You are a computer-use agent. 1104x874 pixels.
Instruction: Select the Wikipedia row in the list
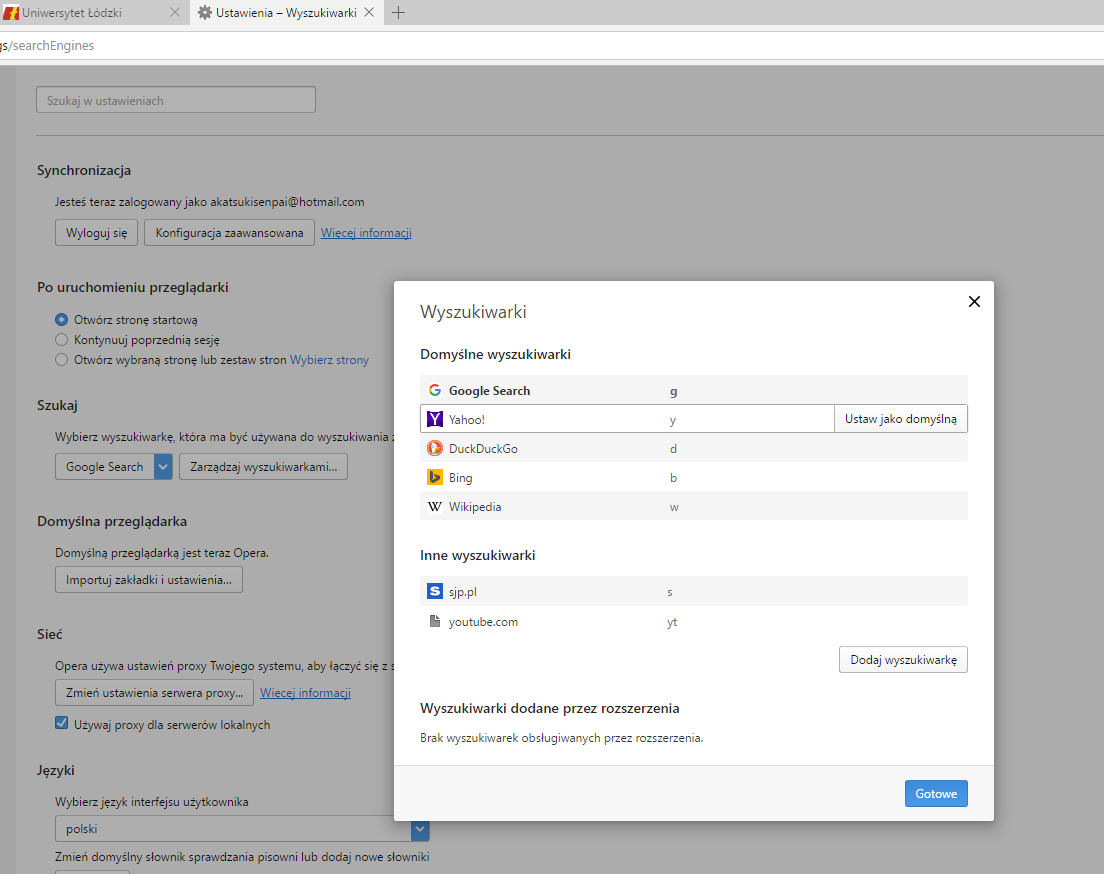click(x=694, y=506)
